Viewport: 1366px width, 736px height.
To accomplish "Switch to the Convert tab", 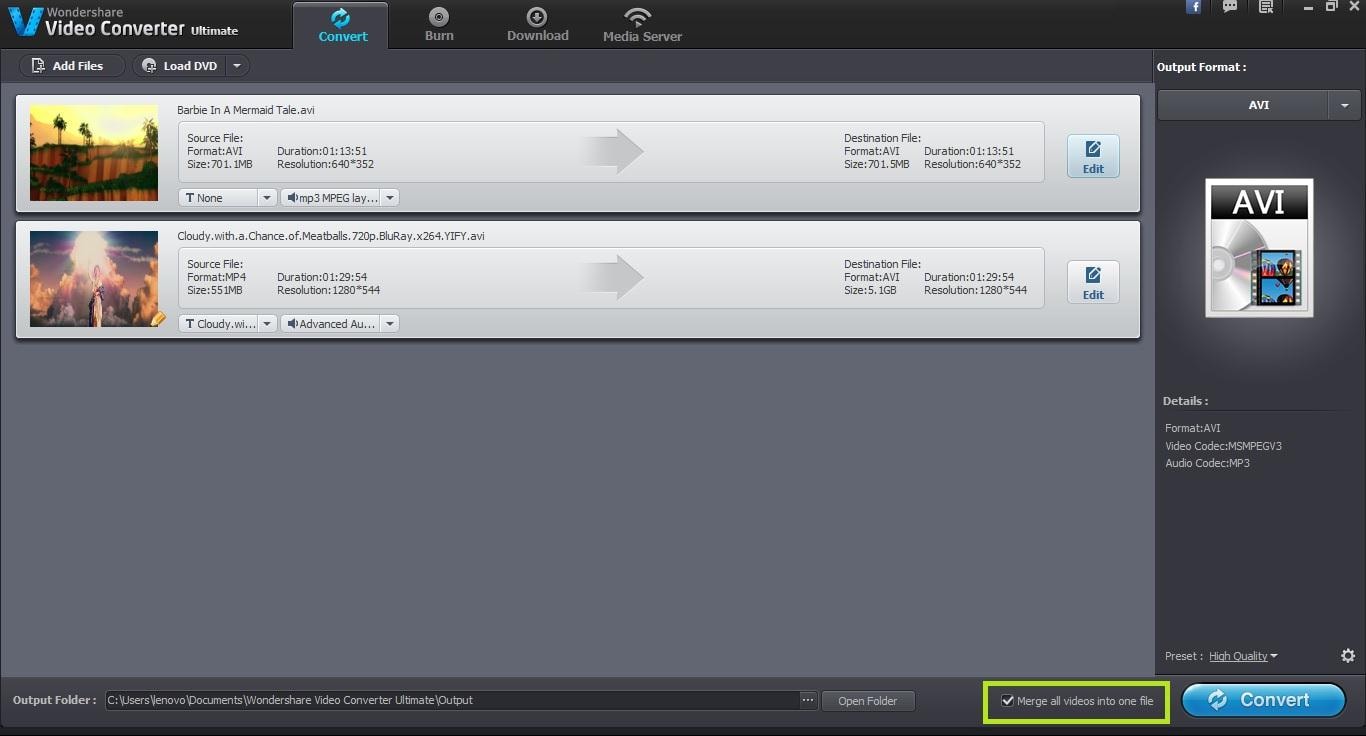I will point(343,25).
